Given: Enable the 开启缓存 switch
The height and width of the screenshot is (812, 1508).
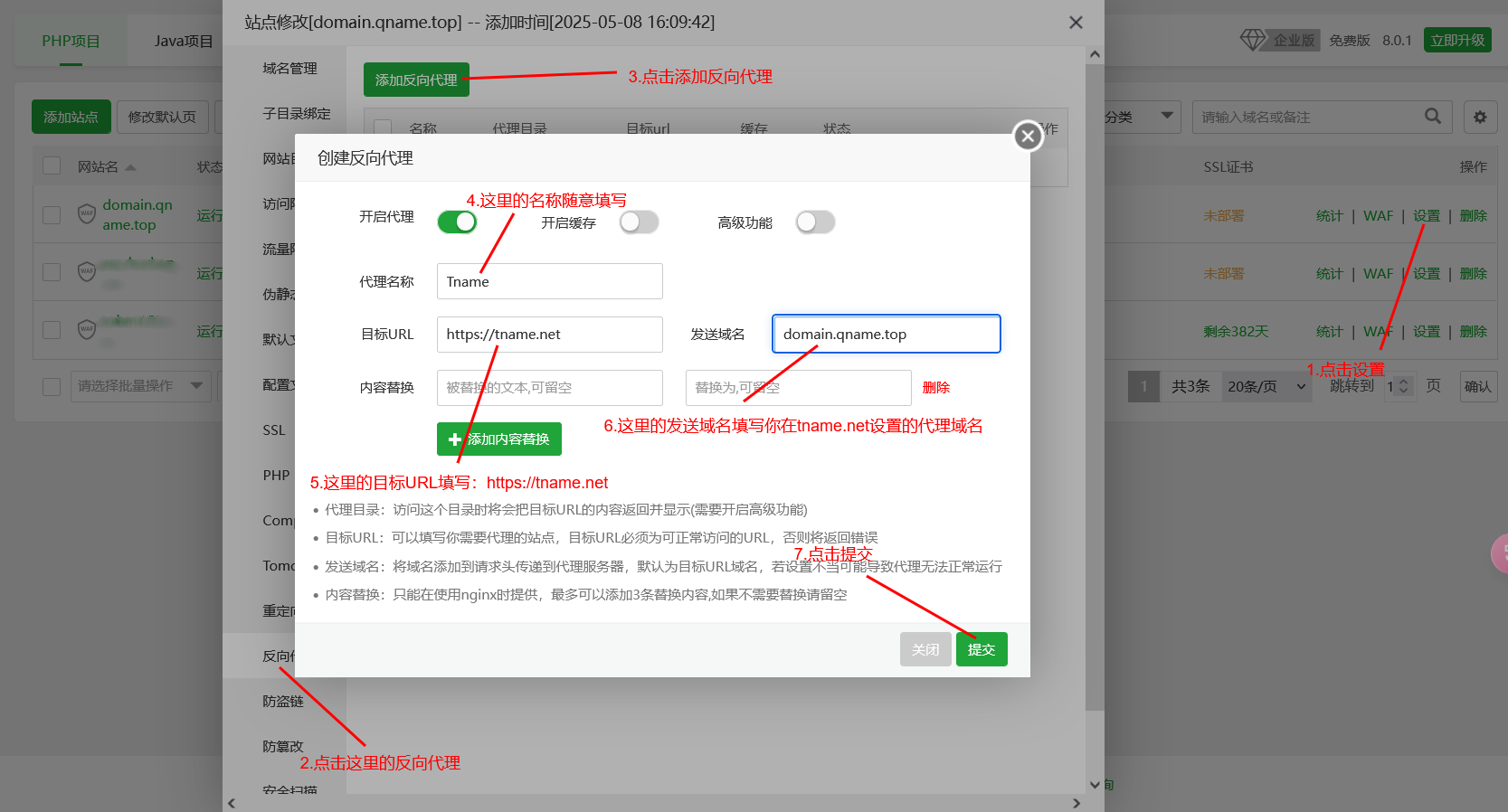Looking at the screenshot, I should tap(639, 222).
